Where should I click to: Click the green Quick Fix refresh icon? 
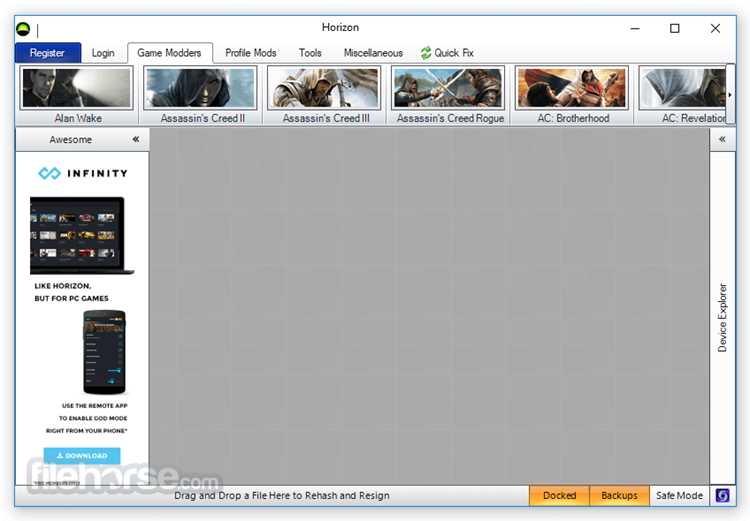(426, 53)
